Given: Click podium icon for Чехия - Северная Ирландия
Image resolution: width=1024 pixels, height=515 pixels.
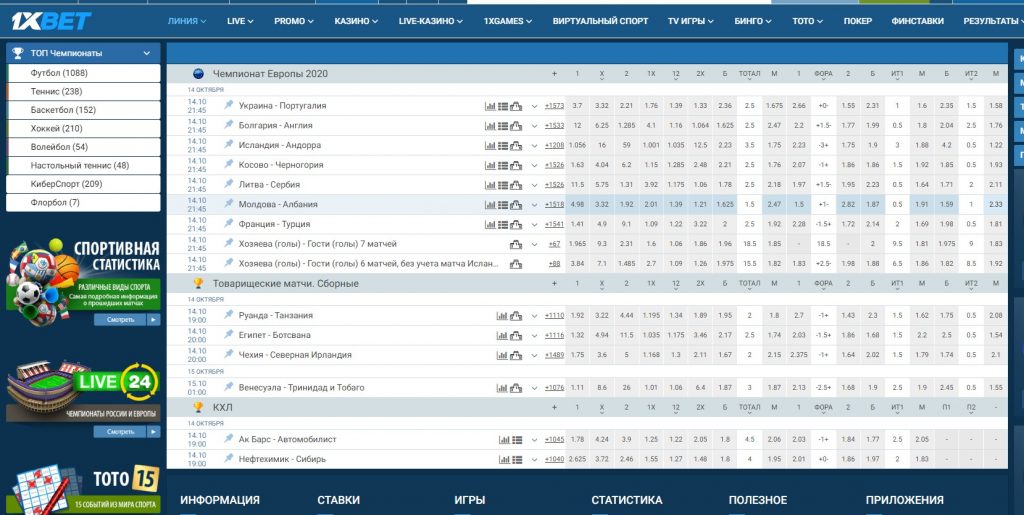Looking at the screenshot, I should pos(516,355).
